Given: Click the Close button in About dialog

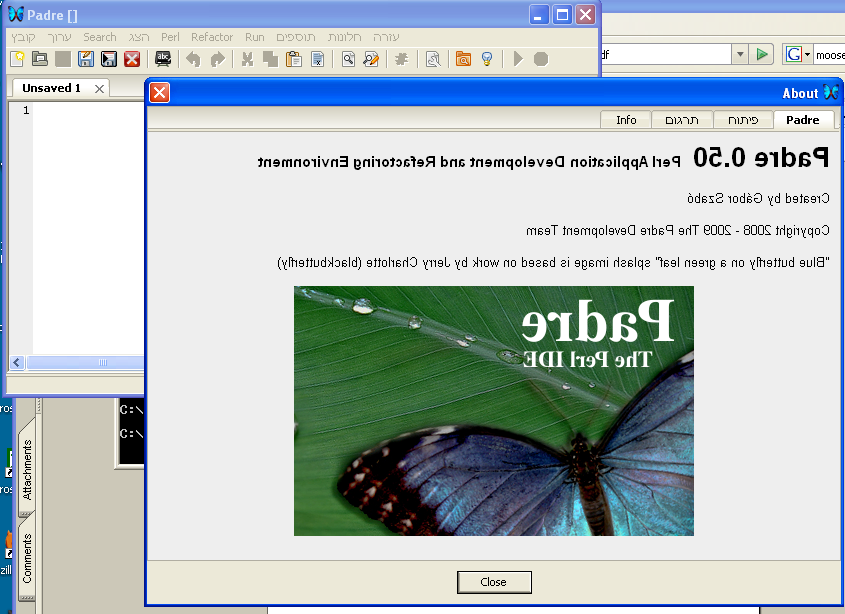Looking at the screenshot, I should 494,582.
